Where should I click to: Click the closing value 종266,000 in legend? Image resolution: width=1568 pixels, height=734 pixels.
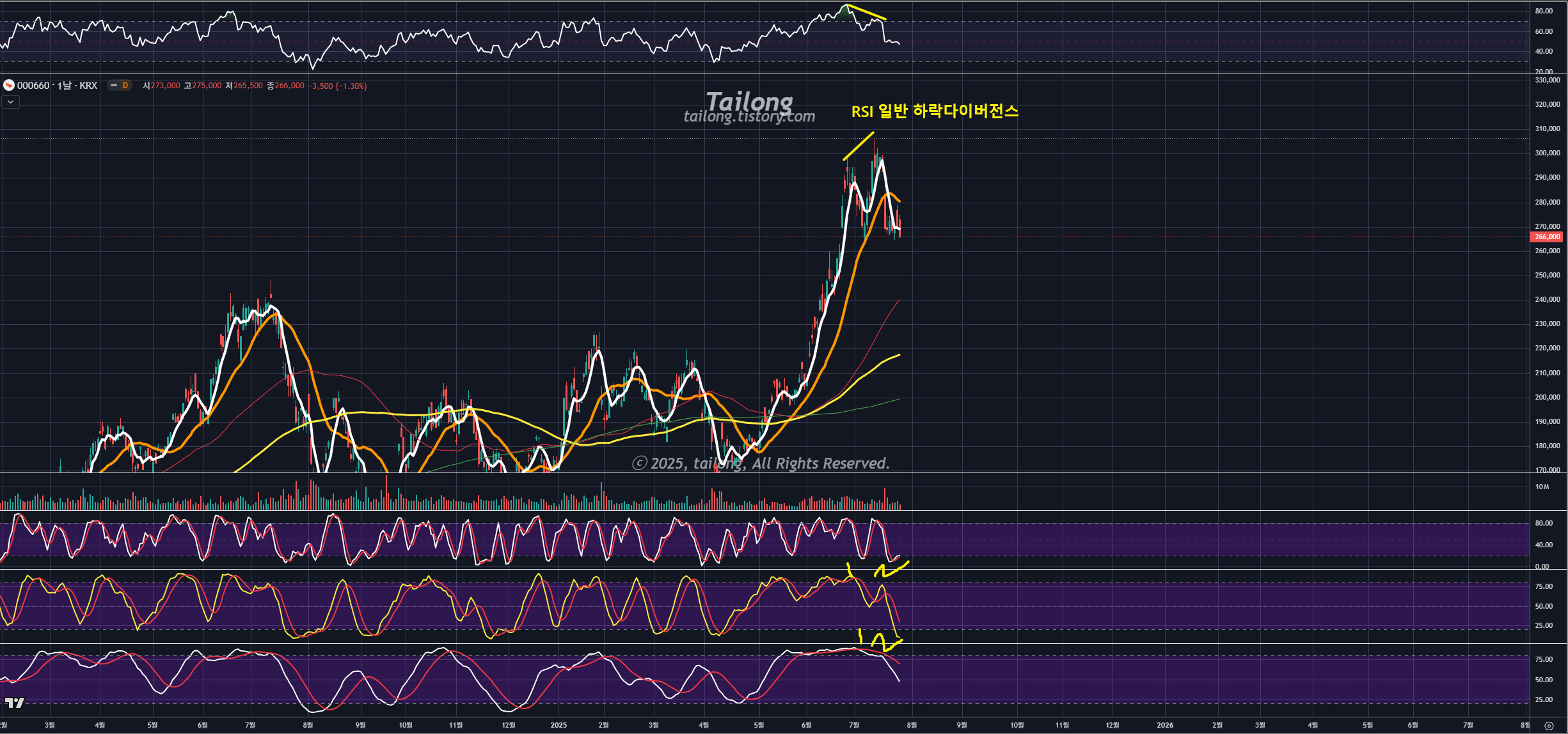(x=285, y=86)
